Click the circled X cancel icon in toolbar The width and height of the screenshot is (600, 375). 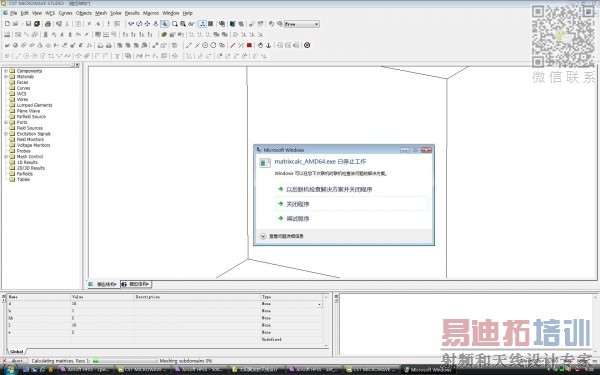pos(307,45)
